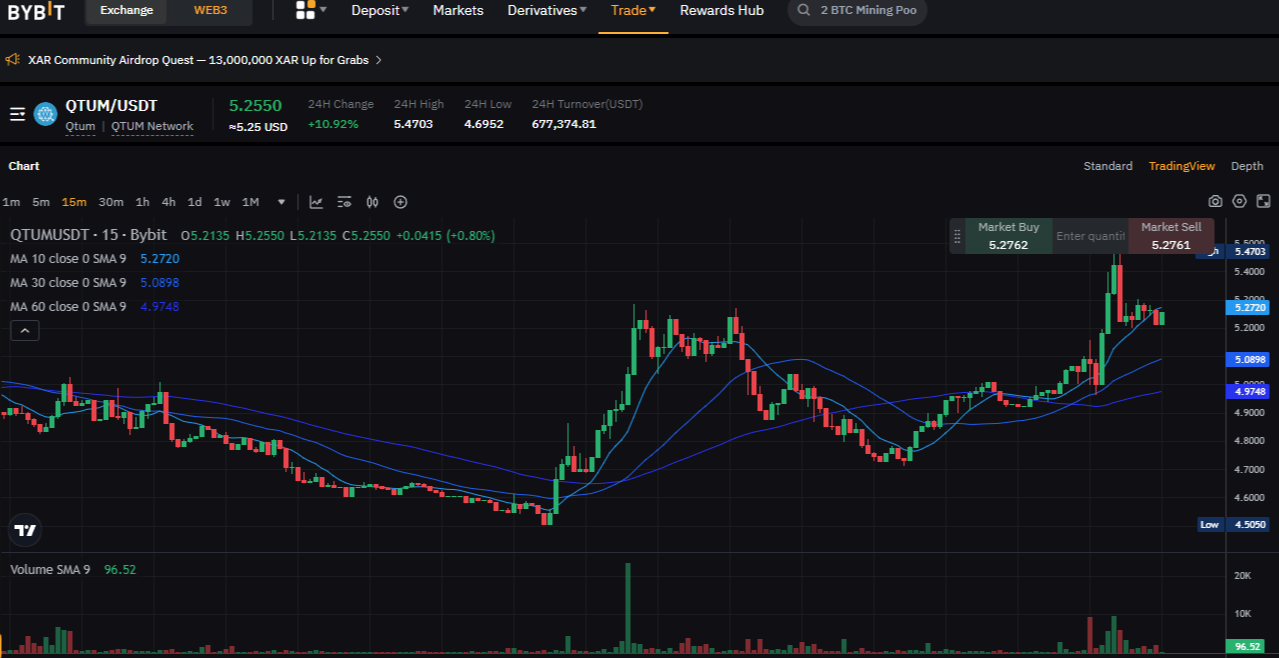Select the 30m timeframe
1279x658 pixels.
(111, 202)
